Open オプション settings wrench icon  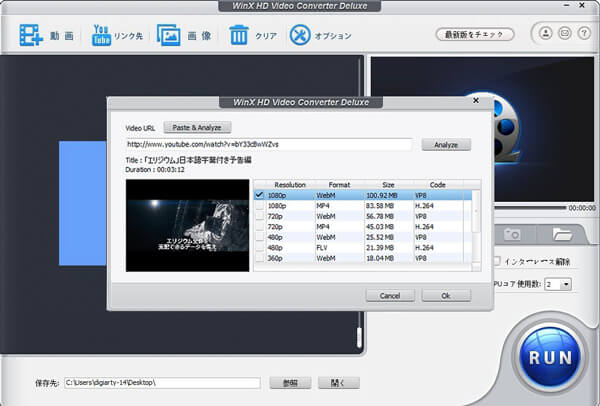coord(300,35)
